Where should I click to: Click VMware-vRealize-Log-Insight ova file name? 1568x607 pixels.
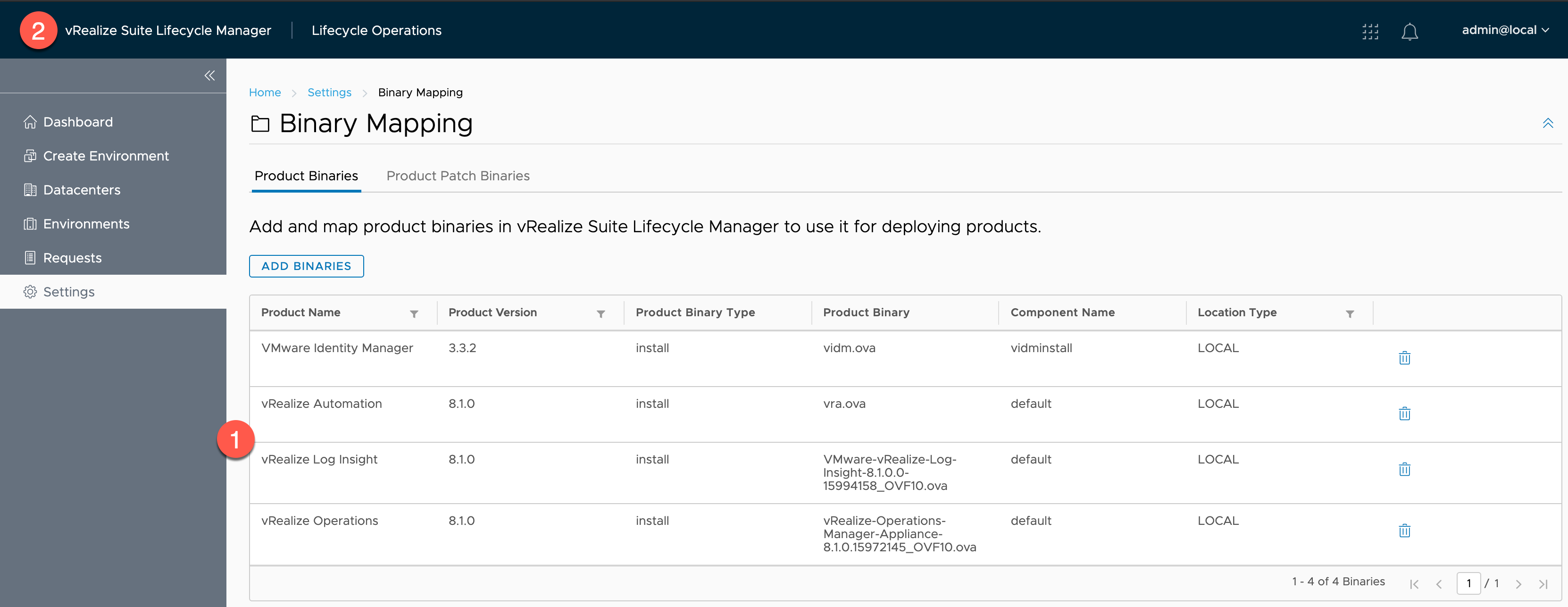point(889,472)
